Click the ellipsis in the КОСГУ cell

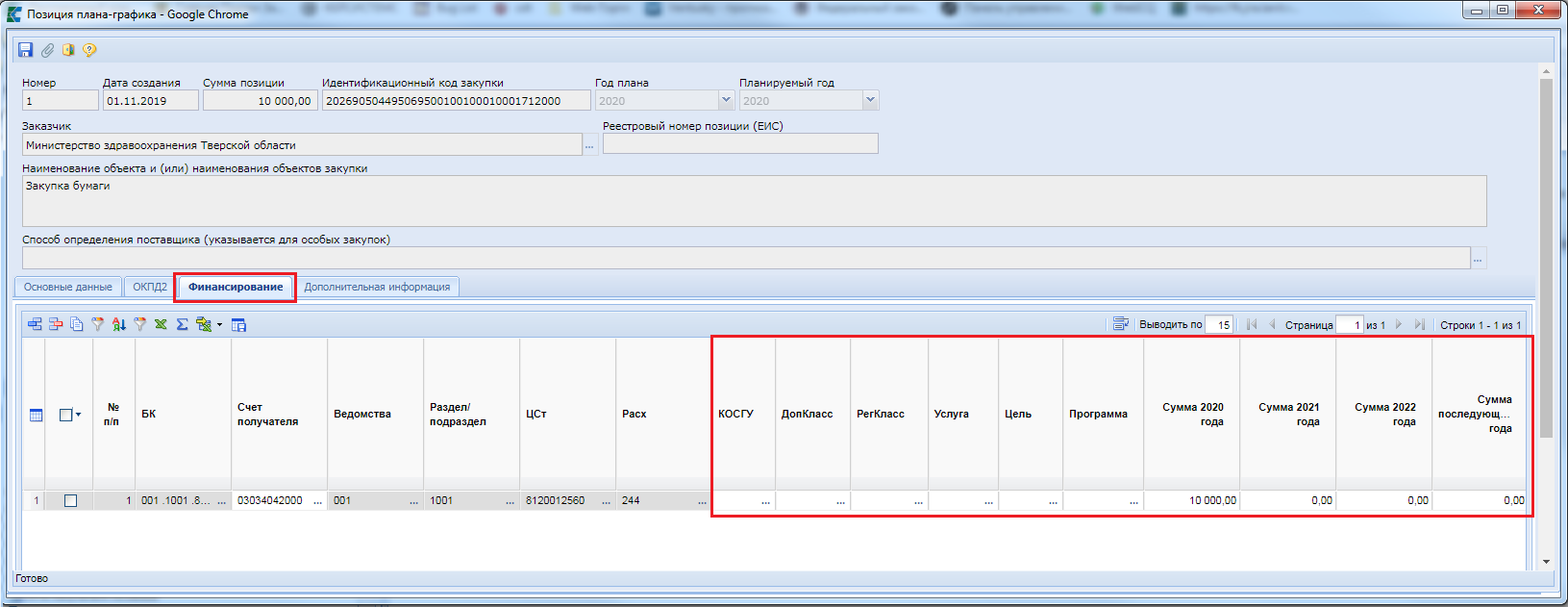pyautogui.click(x=765, y=501)
